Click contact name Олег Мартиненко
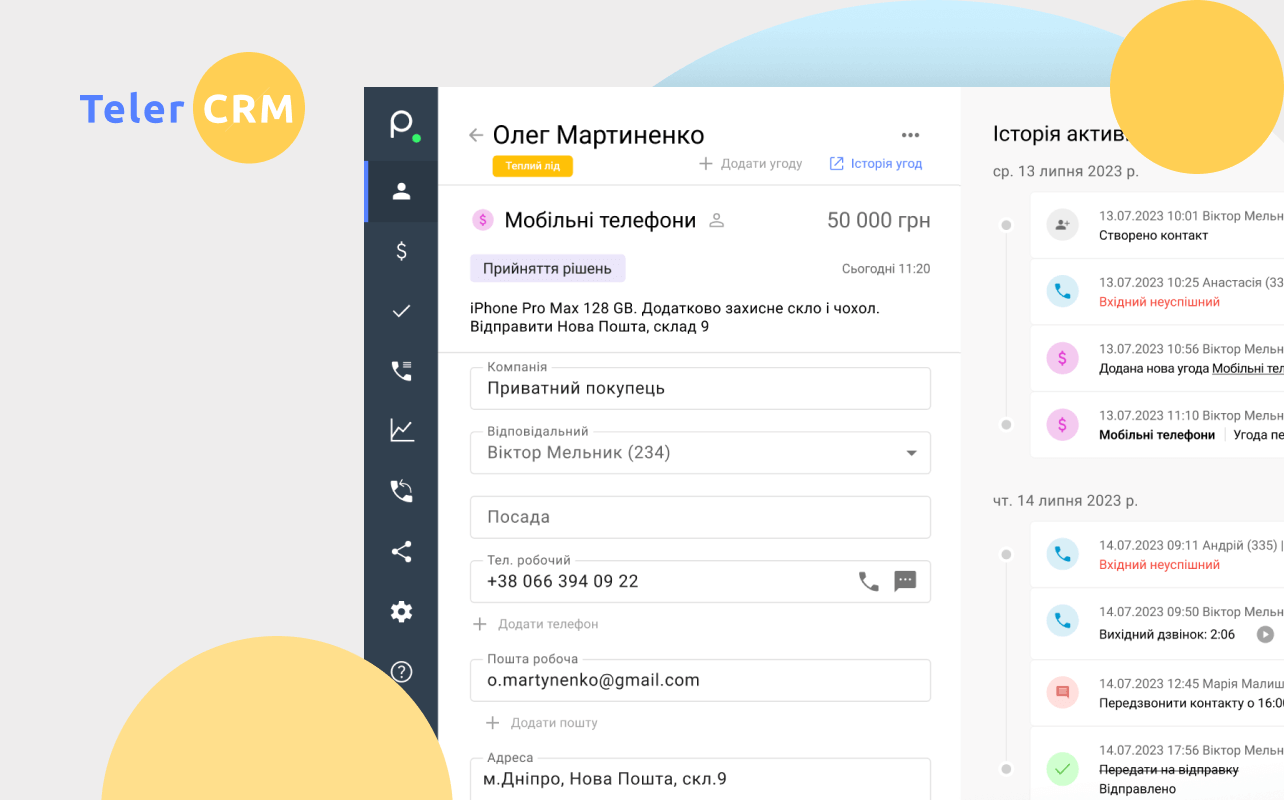This screenshot has height=800, width=1284. (599, 135)
